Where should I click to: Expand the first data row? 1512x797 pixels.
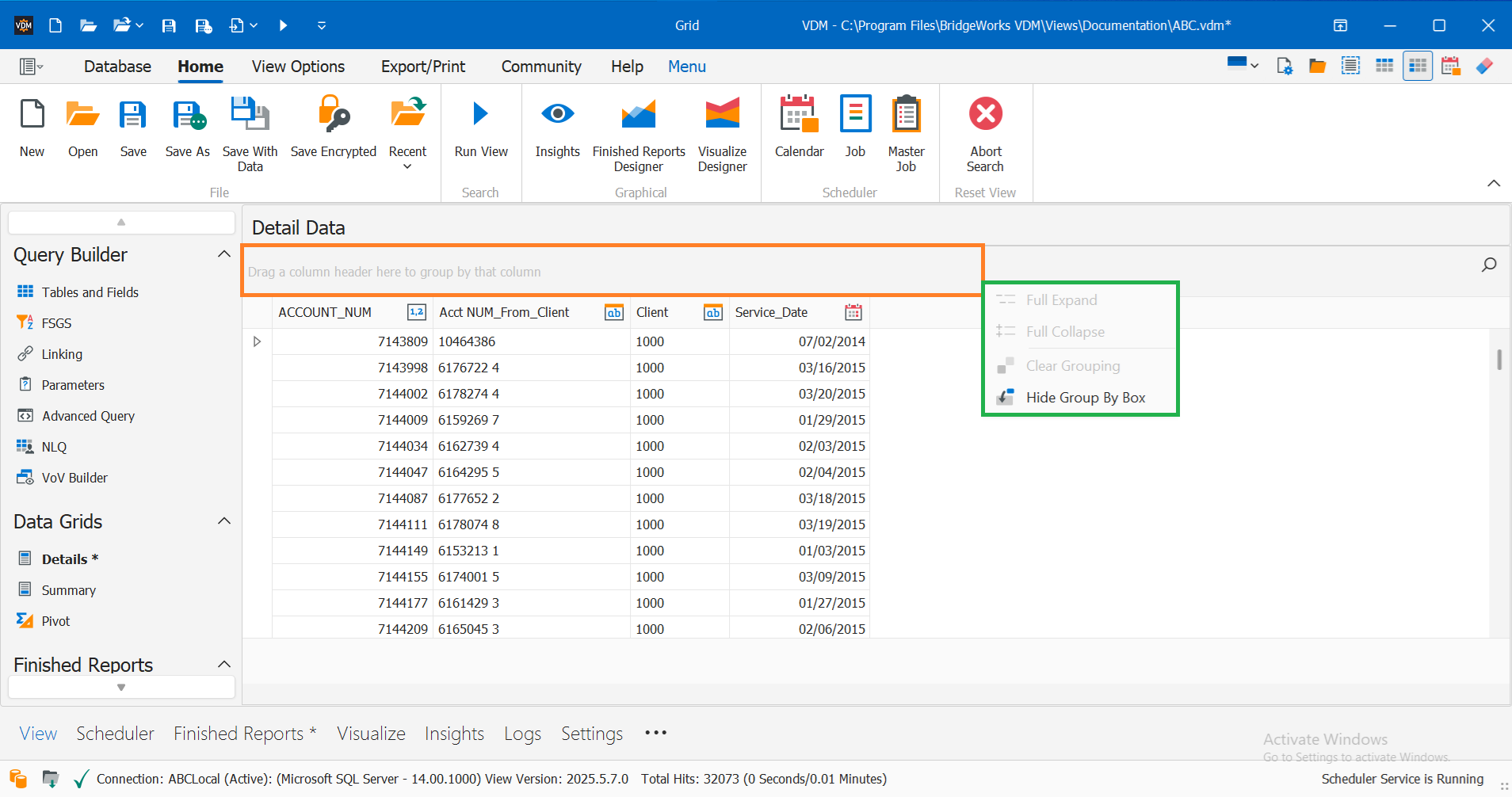[x=256, y=341]
